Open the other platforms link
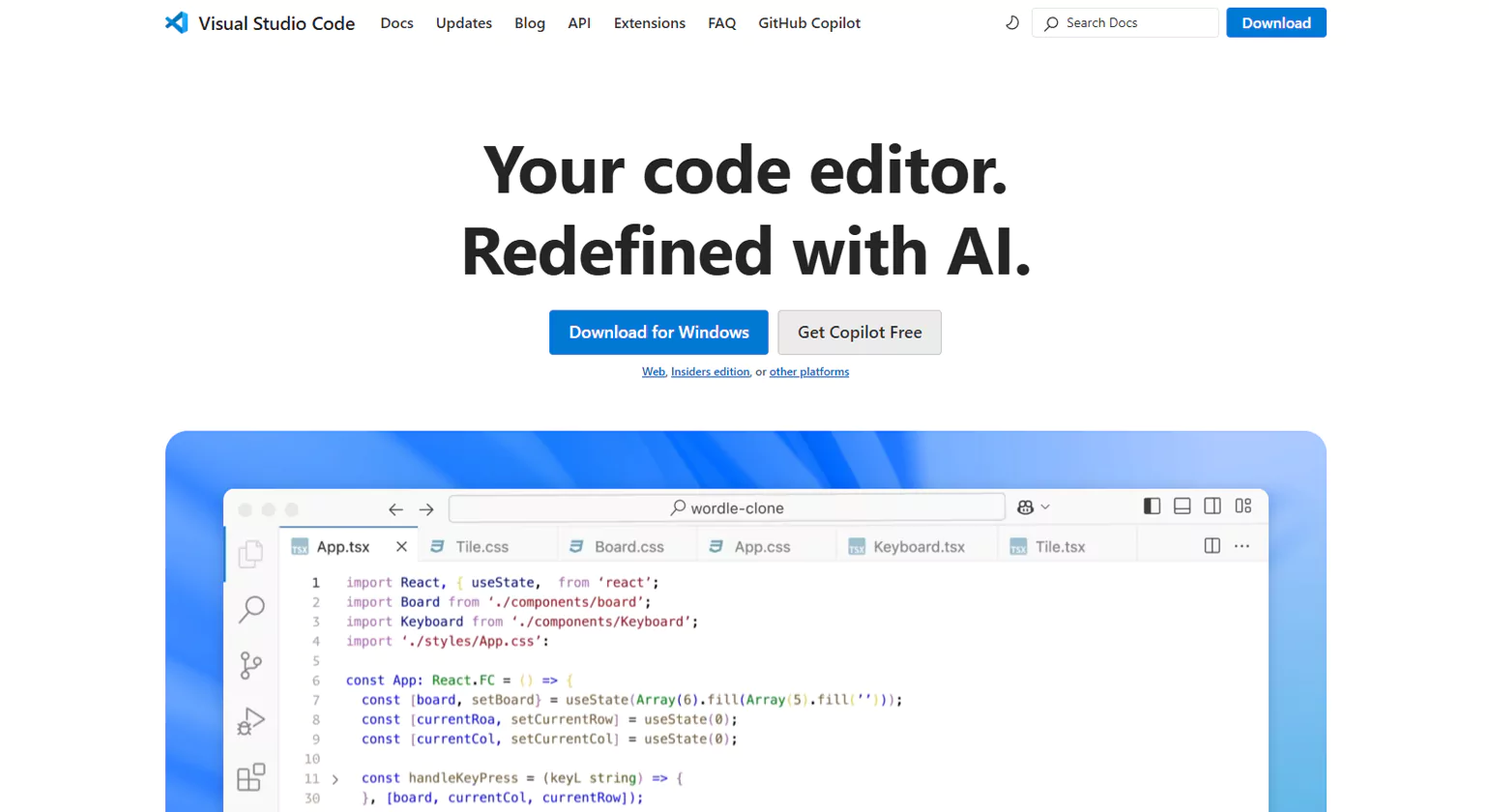The width and height of the screenshot is (1489, 812). [808, 371]
